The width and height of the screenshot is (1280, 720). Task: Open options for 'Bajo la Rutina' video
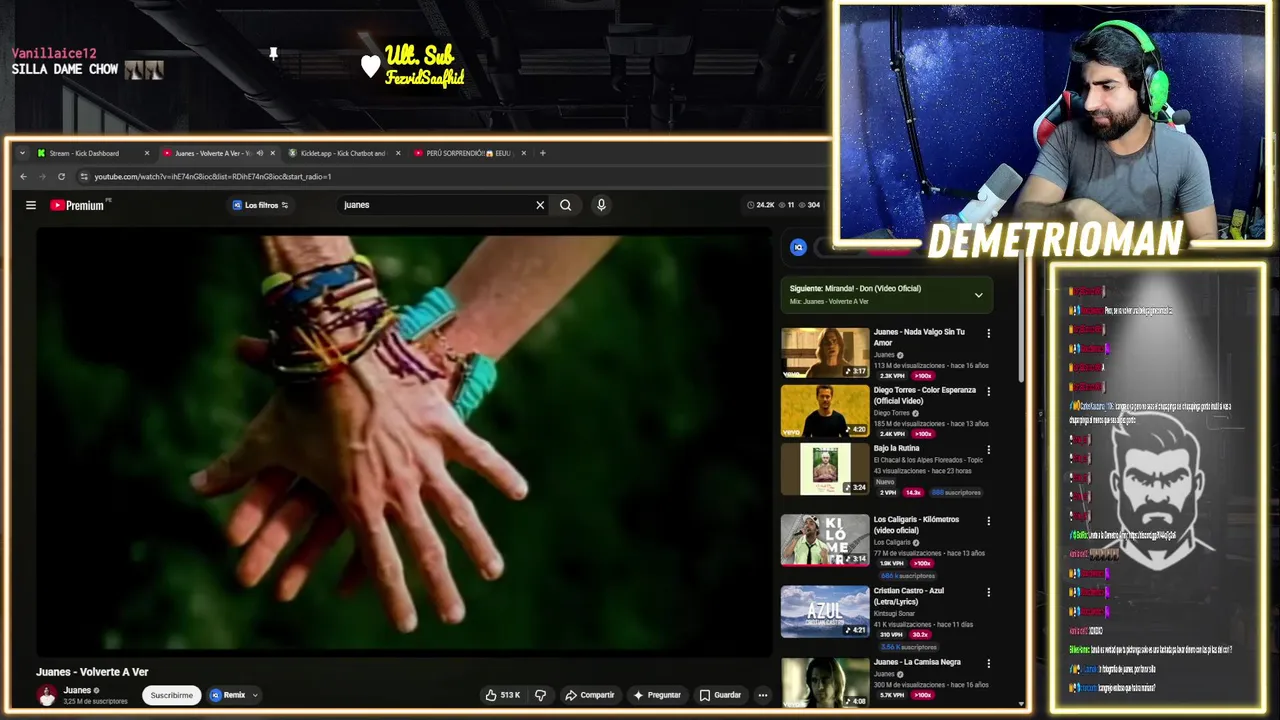989,450
